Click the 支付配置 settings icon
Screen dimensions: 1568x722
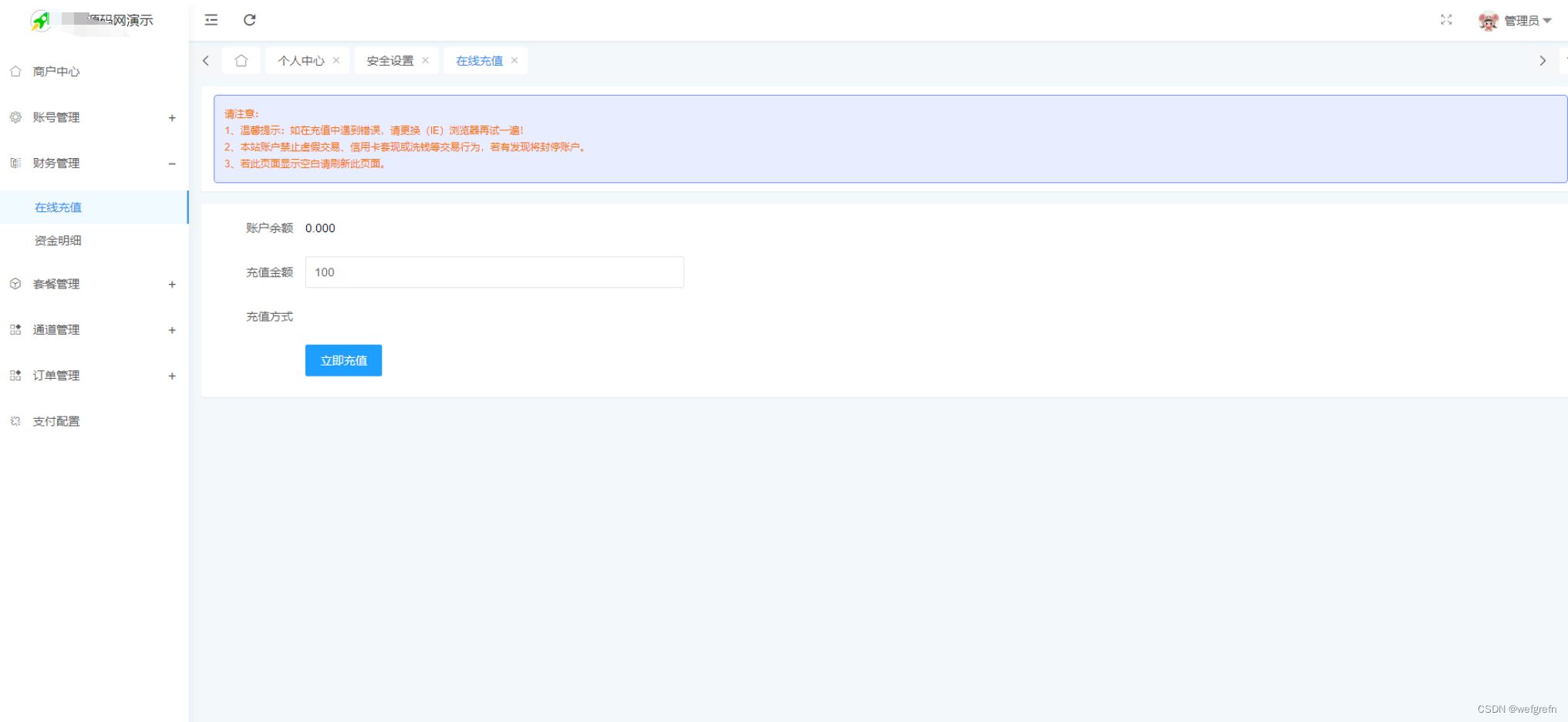[15, 421]
